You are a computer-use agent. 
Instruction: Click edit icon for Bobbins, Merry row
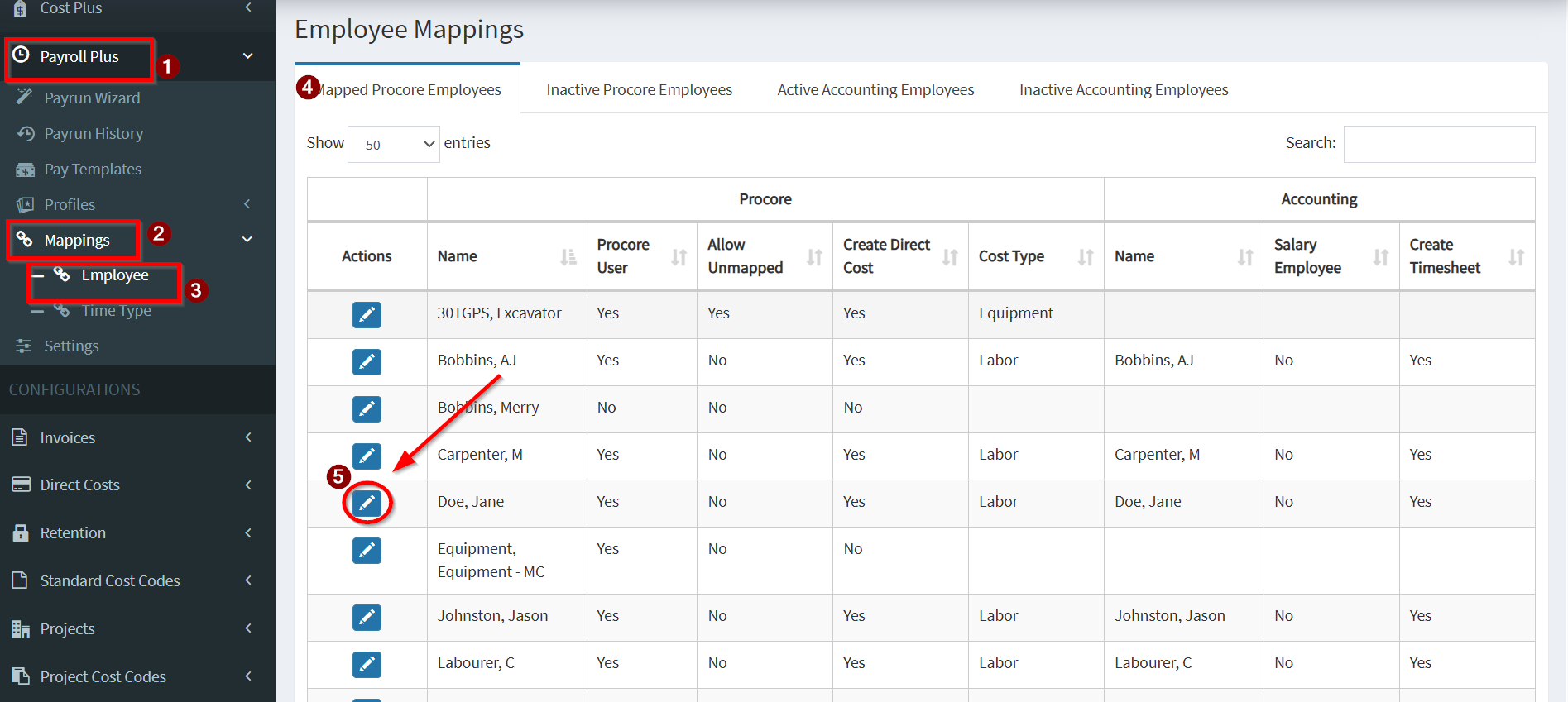[367, 408]
